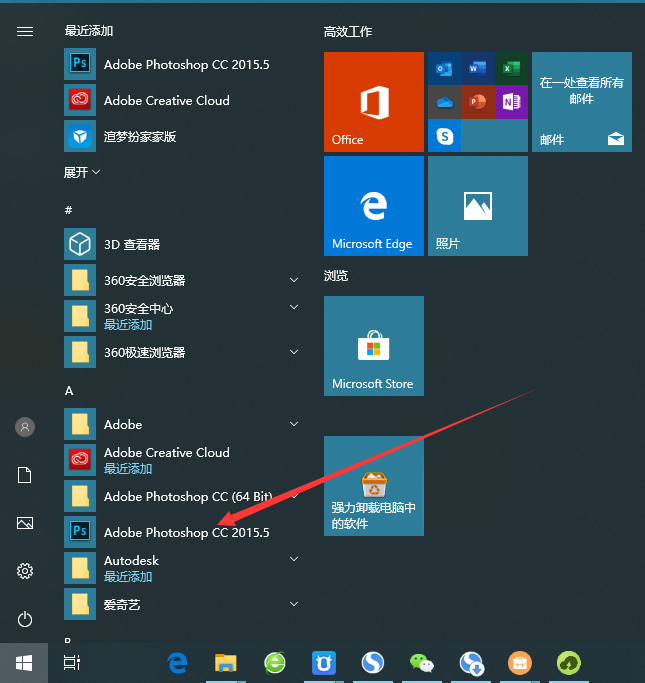
Task: Click the Power button in Start sidebar
Action: pyautogui.click(x=25, y=619)
